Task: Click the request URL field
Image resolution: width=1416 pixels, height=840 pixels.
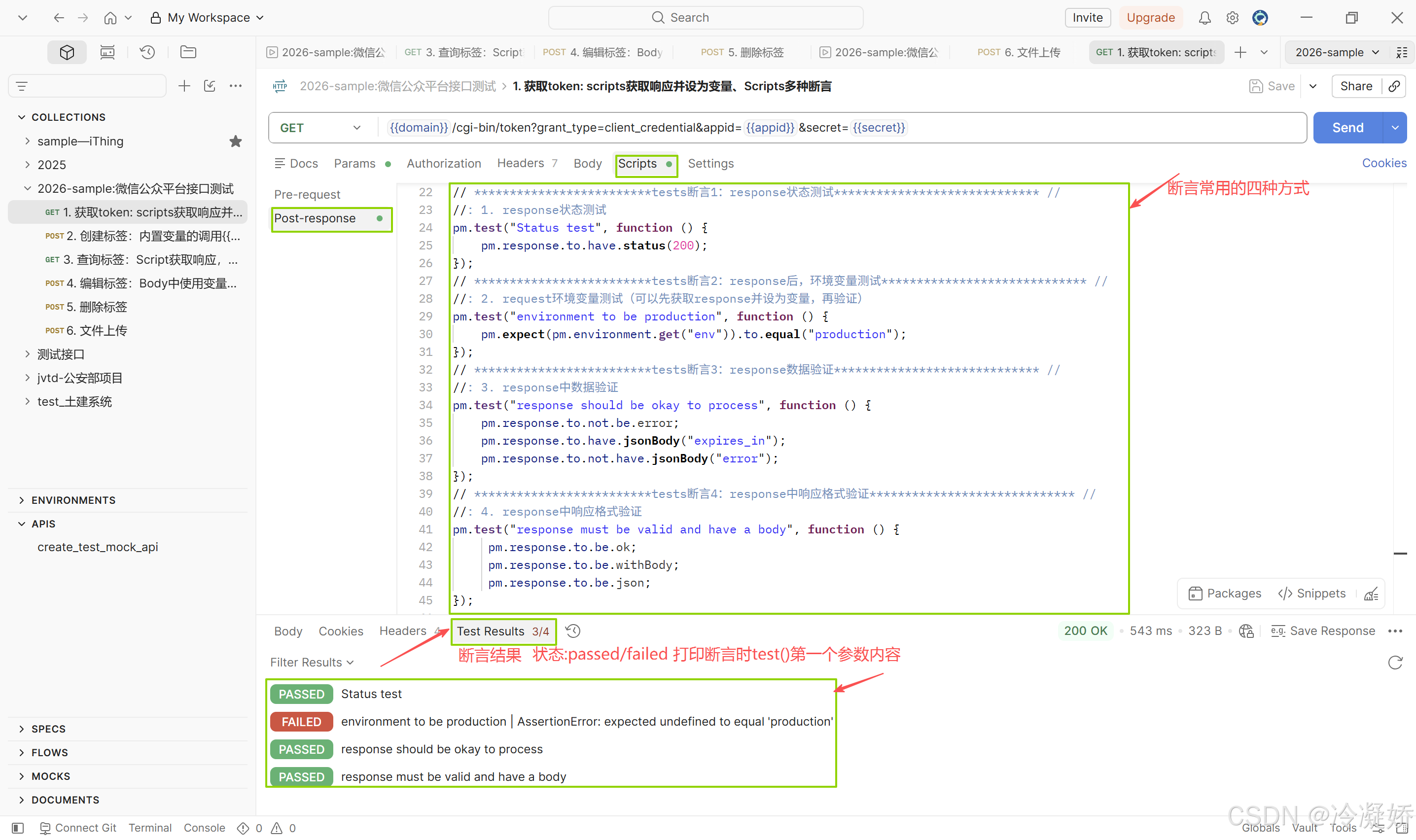Action: pyautogui.click(x=842, y=128)
